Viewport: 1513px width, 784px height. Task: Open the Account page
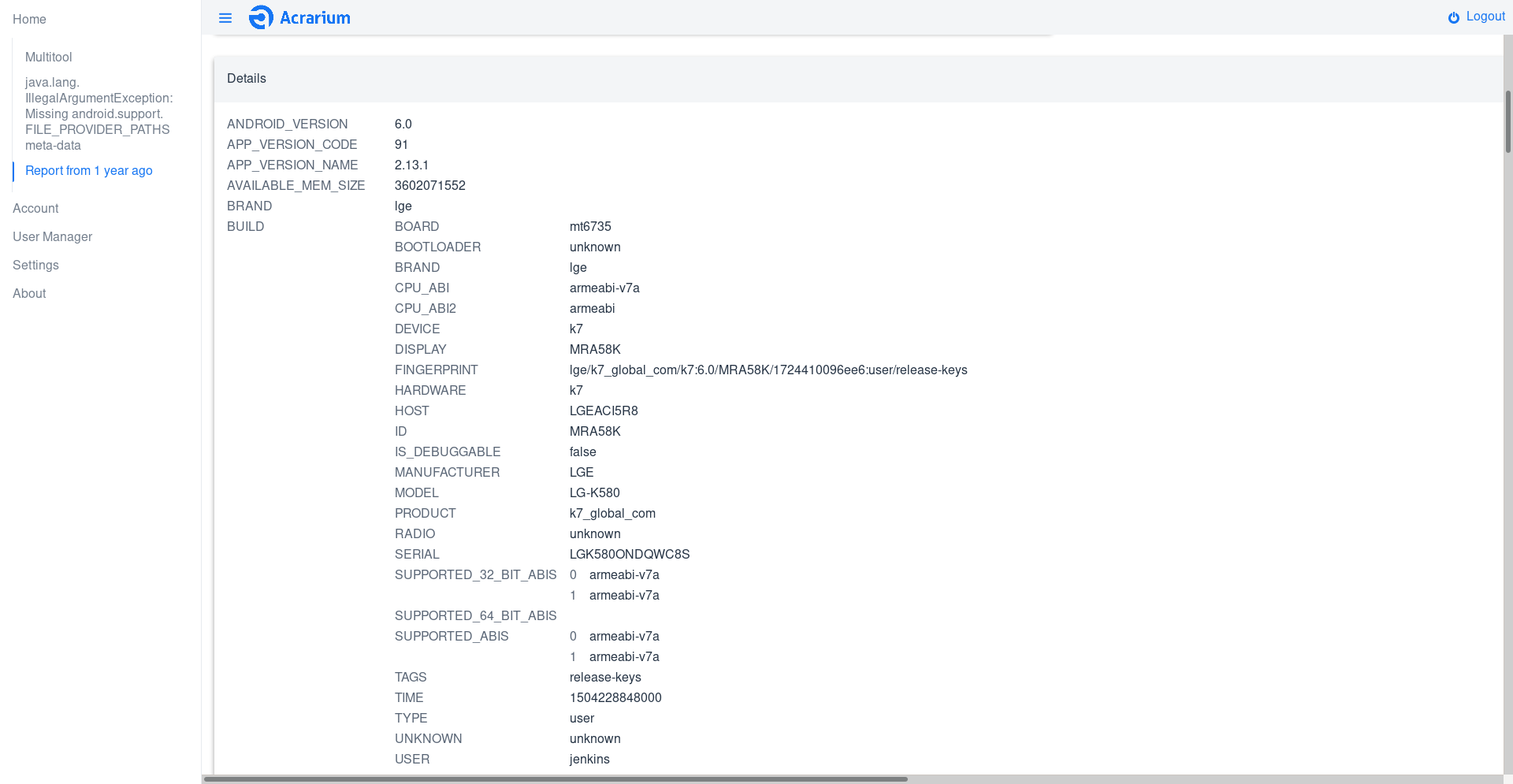click(35, 208)
